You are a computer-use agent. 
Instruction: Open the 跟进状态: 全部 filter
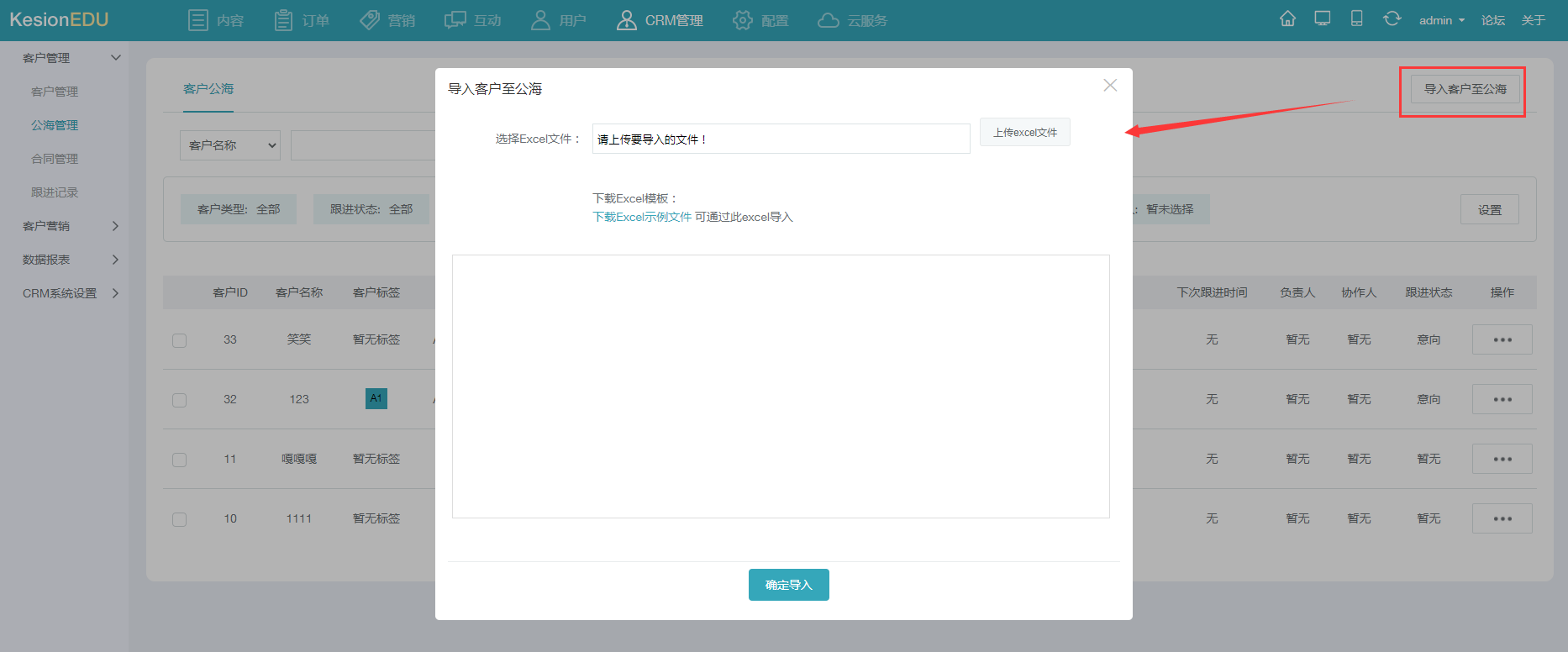click(x=371, y=209)
